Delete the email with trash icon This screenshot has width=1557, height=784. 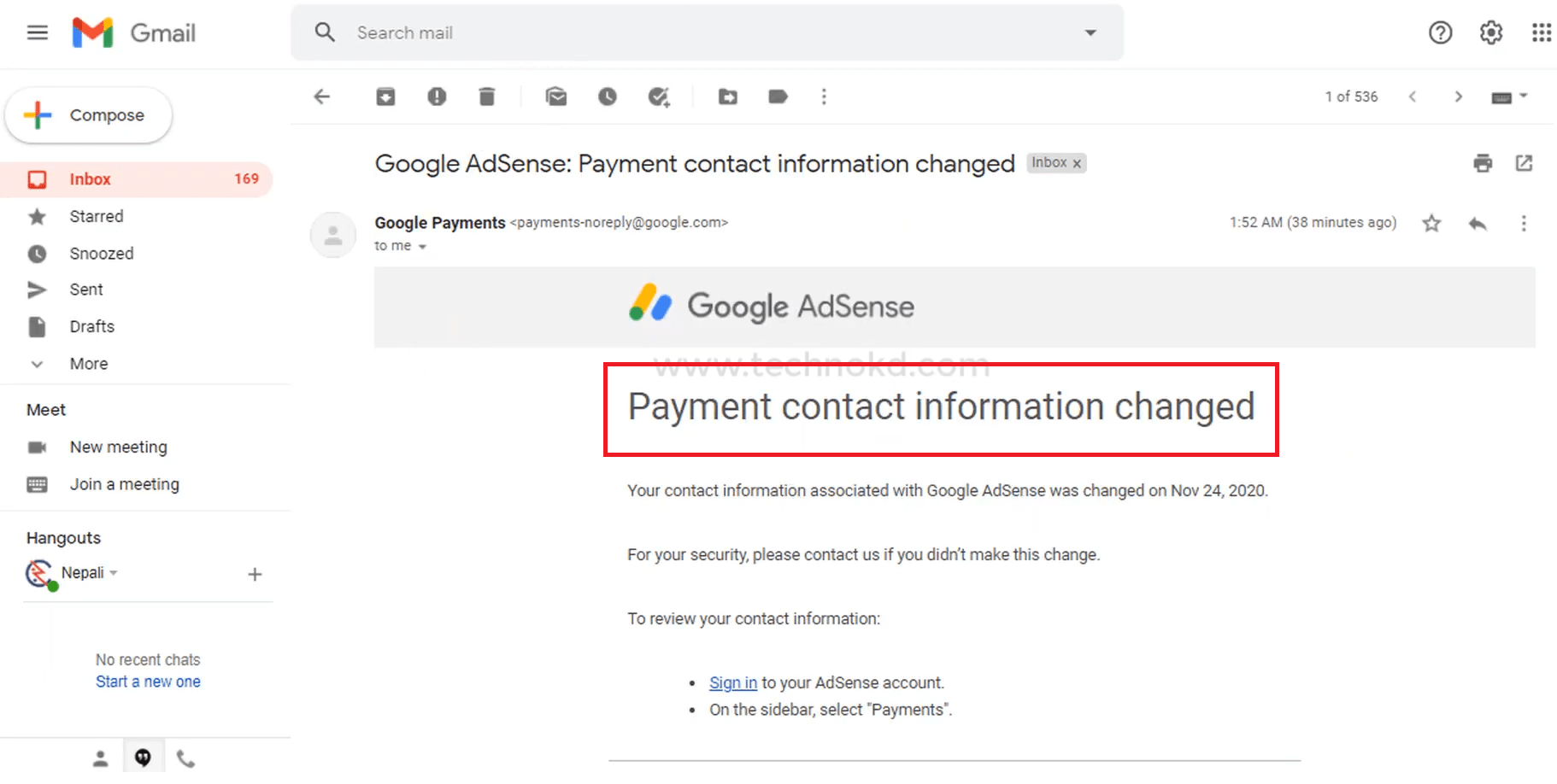(487, 97)
